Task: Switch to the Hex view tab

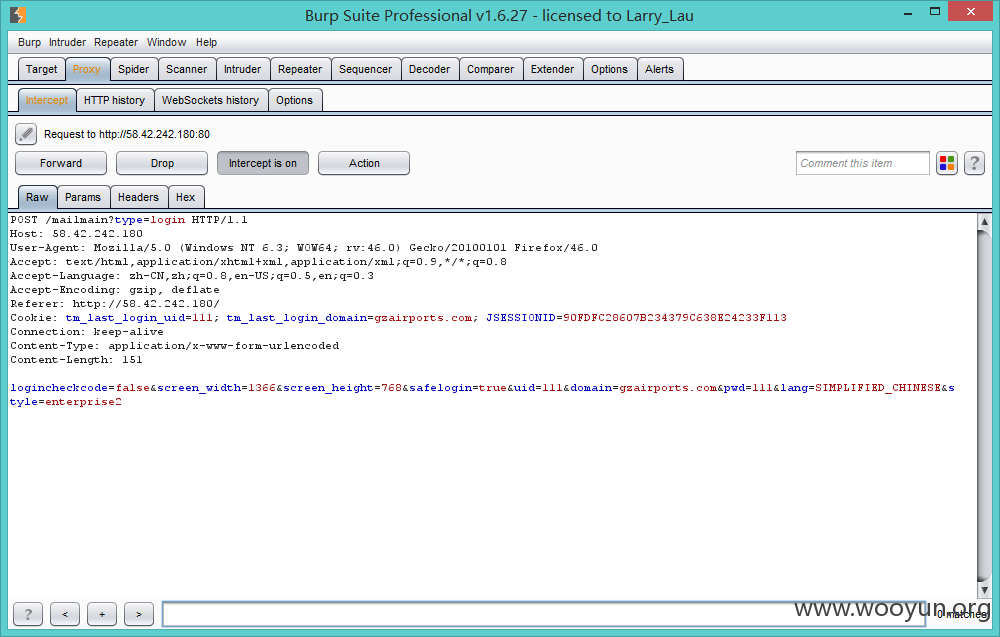Action: (186, 197)
